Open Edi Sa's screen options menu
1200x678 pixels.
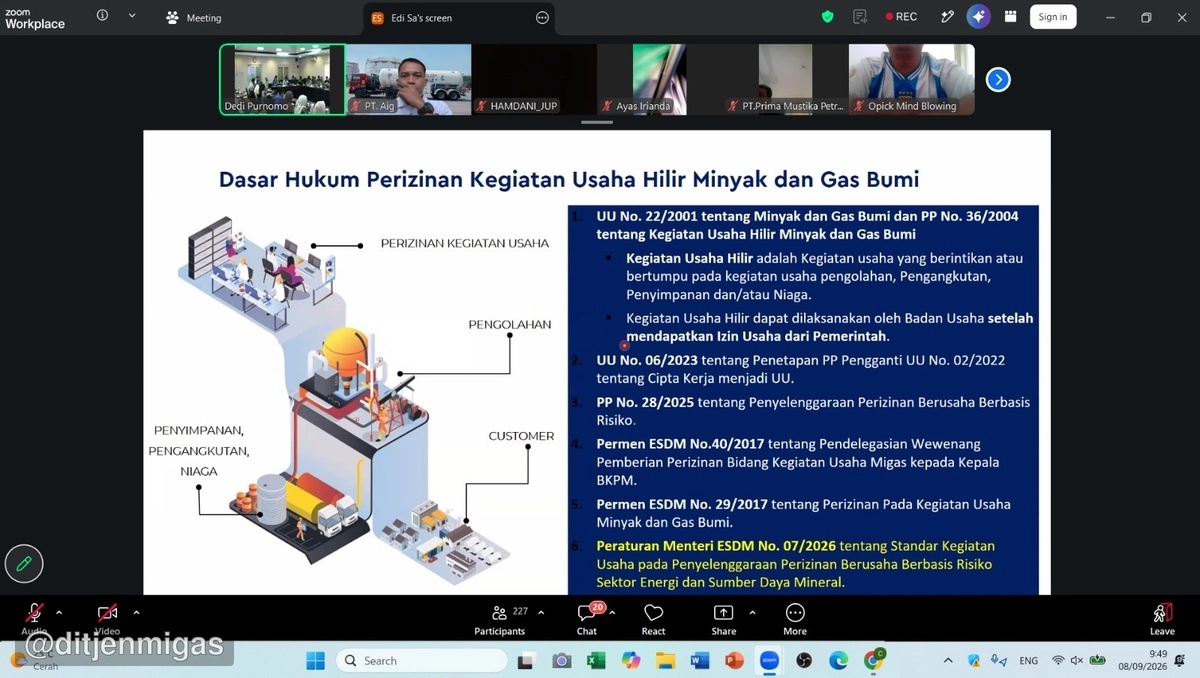pos(543,18)
